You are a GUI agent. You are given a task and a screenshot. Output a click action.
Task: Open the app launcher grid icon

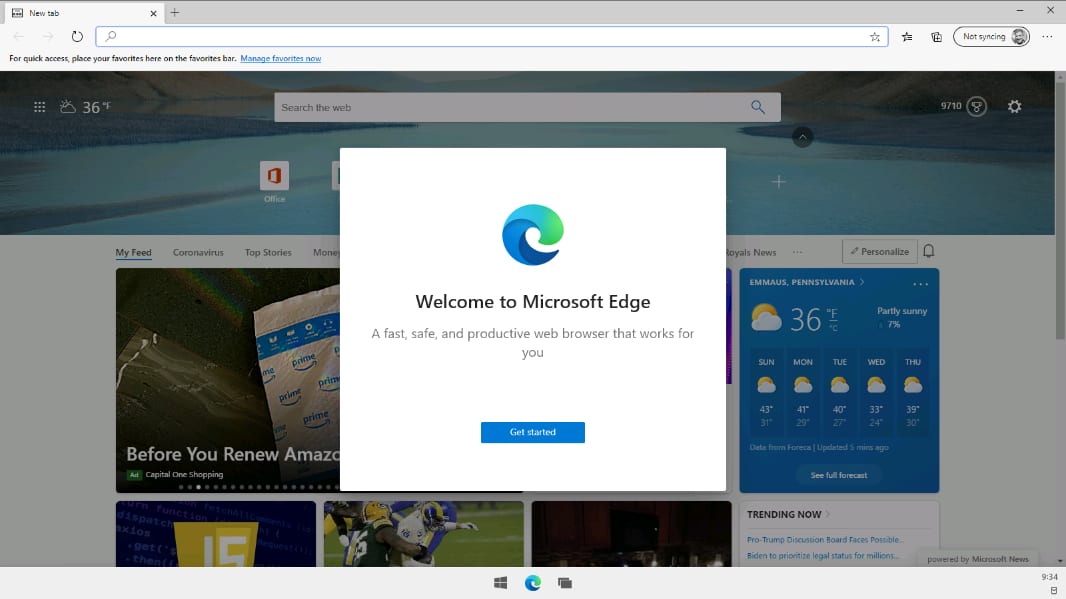click(40, 107)
